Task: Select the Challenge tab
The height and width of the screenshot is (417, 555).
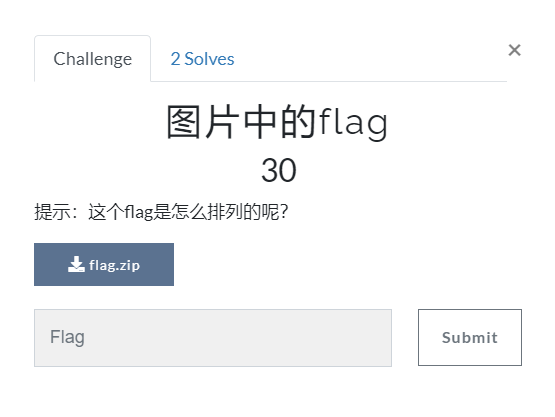Action: [92, 59]
